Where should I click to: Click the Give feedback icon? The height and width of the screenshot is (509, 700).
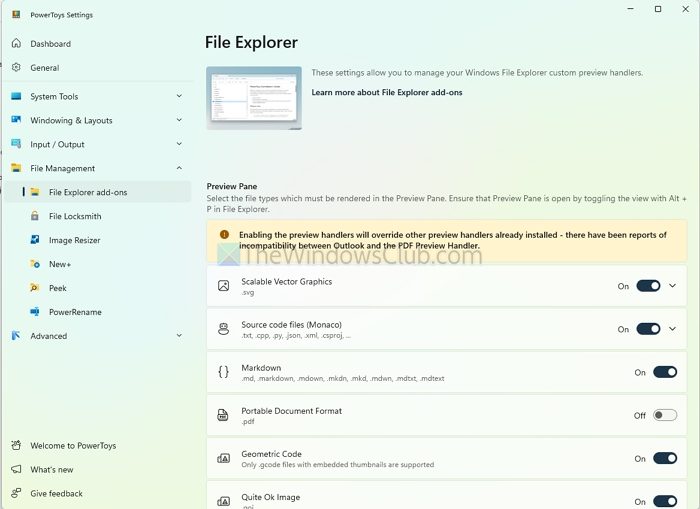(x=16, y=493)
